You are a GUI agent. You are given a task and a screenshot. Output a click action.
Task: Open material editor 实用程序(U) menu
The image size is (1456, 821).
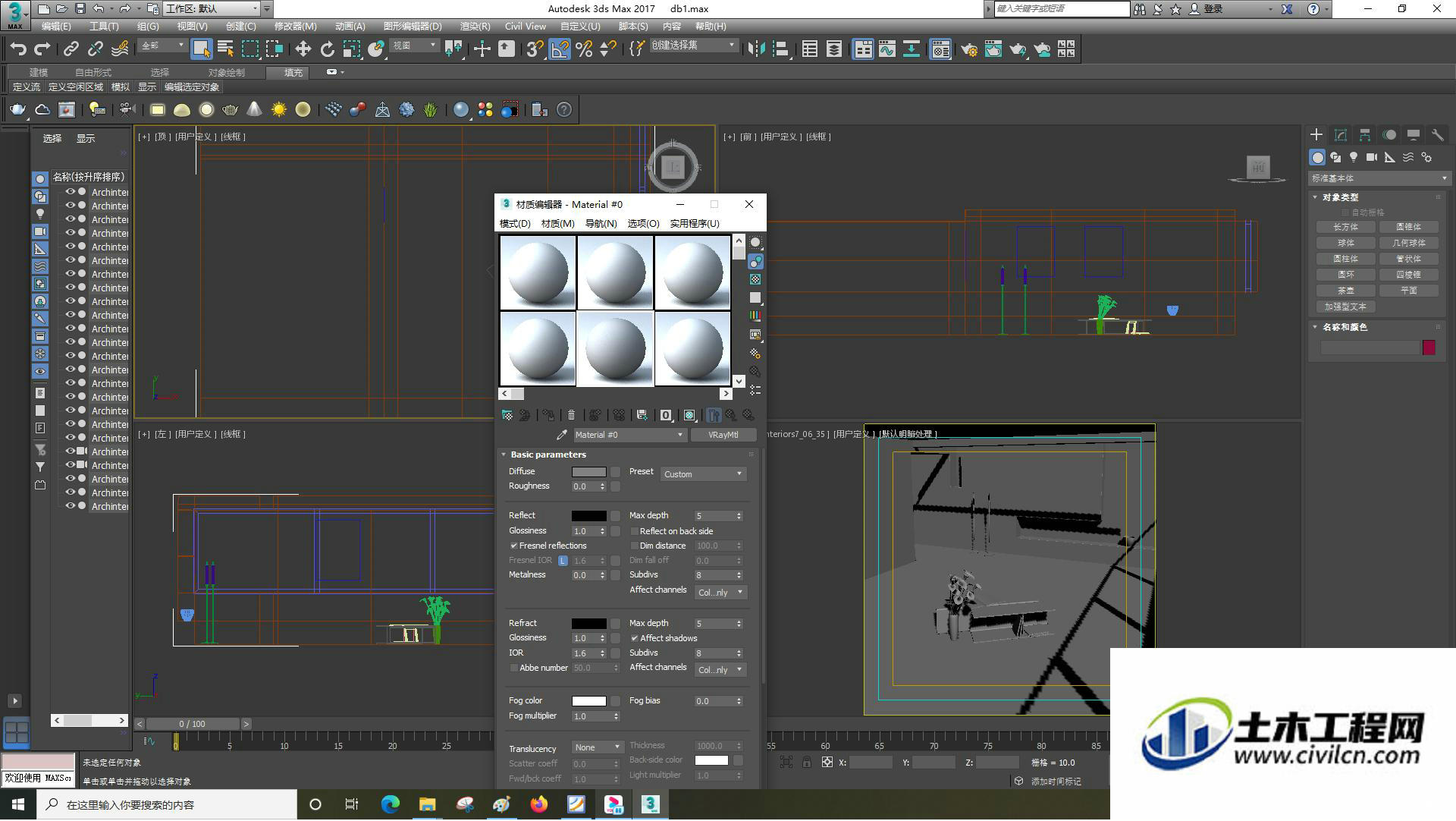point(695,224)
